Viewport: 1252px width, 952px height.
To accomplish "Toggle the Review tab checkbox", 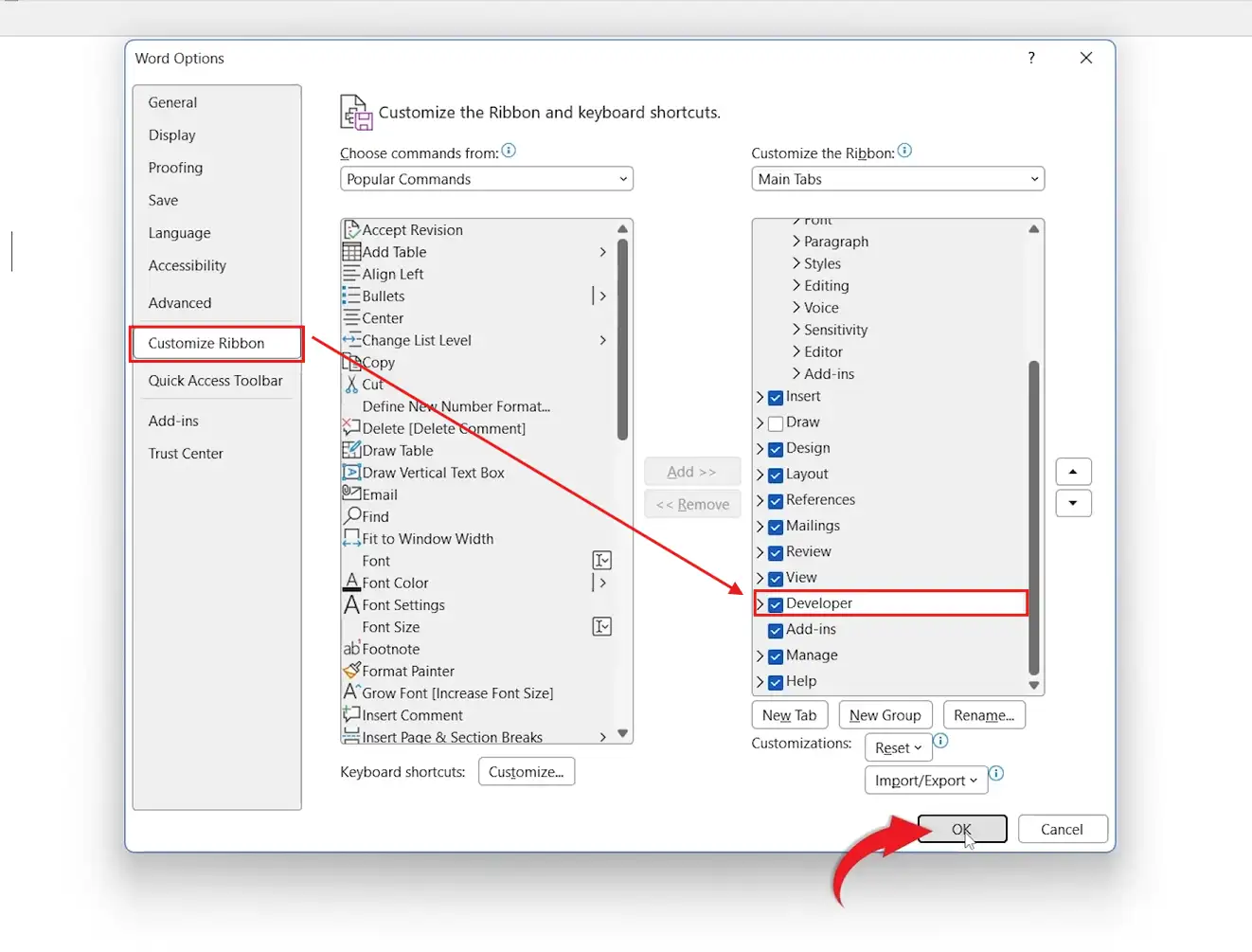I will (776, 553).
